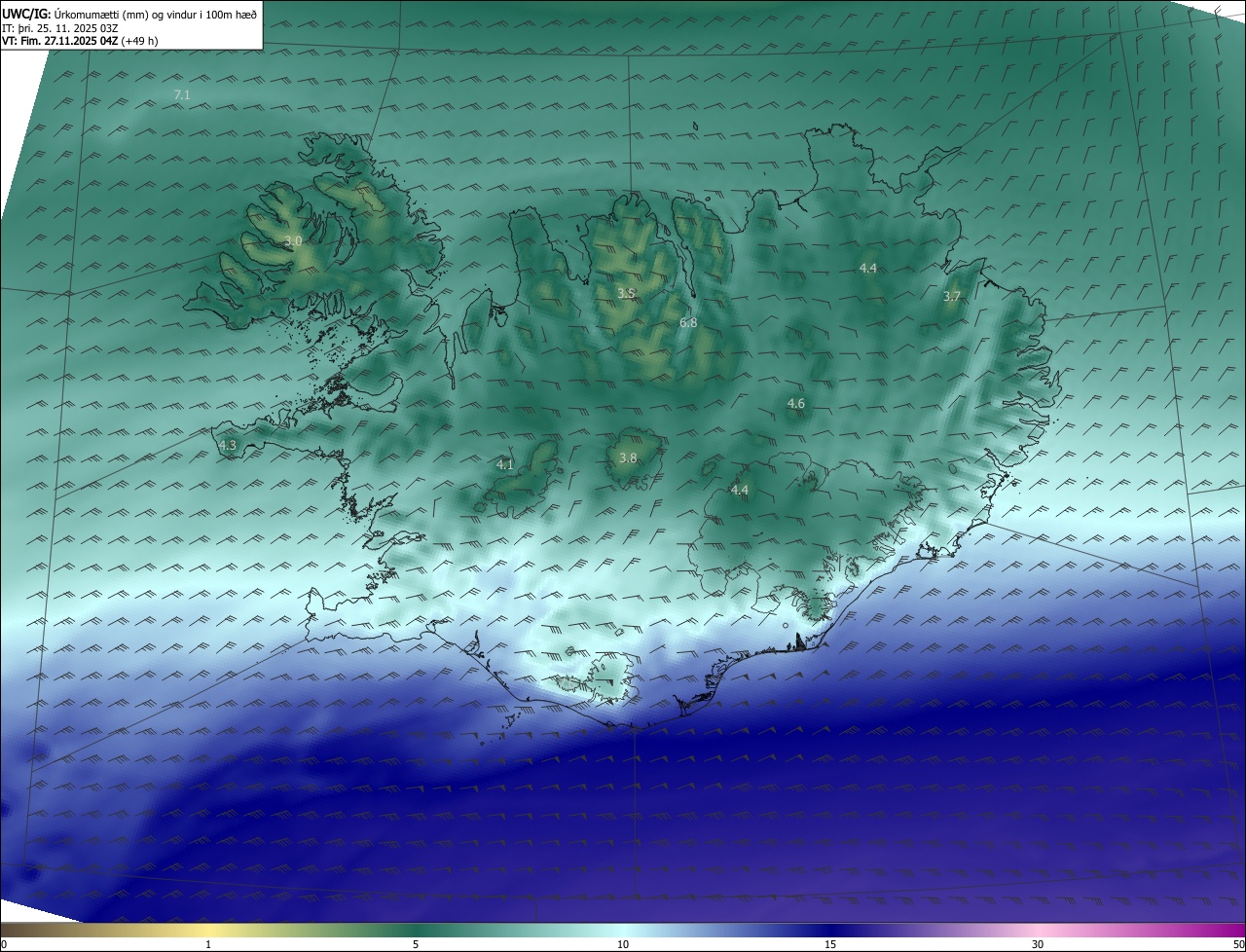Click the 4.4 value below the 4.6 label
The image size is (1246, 952).
point(740,491)
